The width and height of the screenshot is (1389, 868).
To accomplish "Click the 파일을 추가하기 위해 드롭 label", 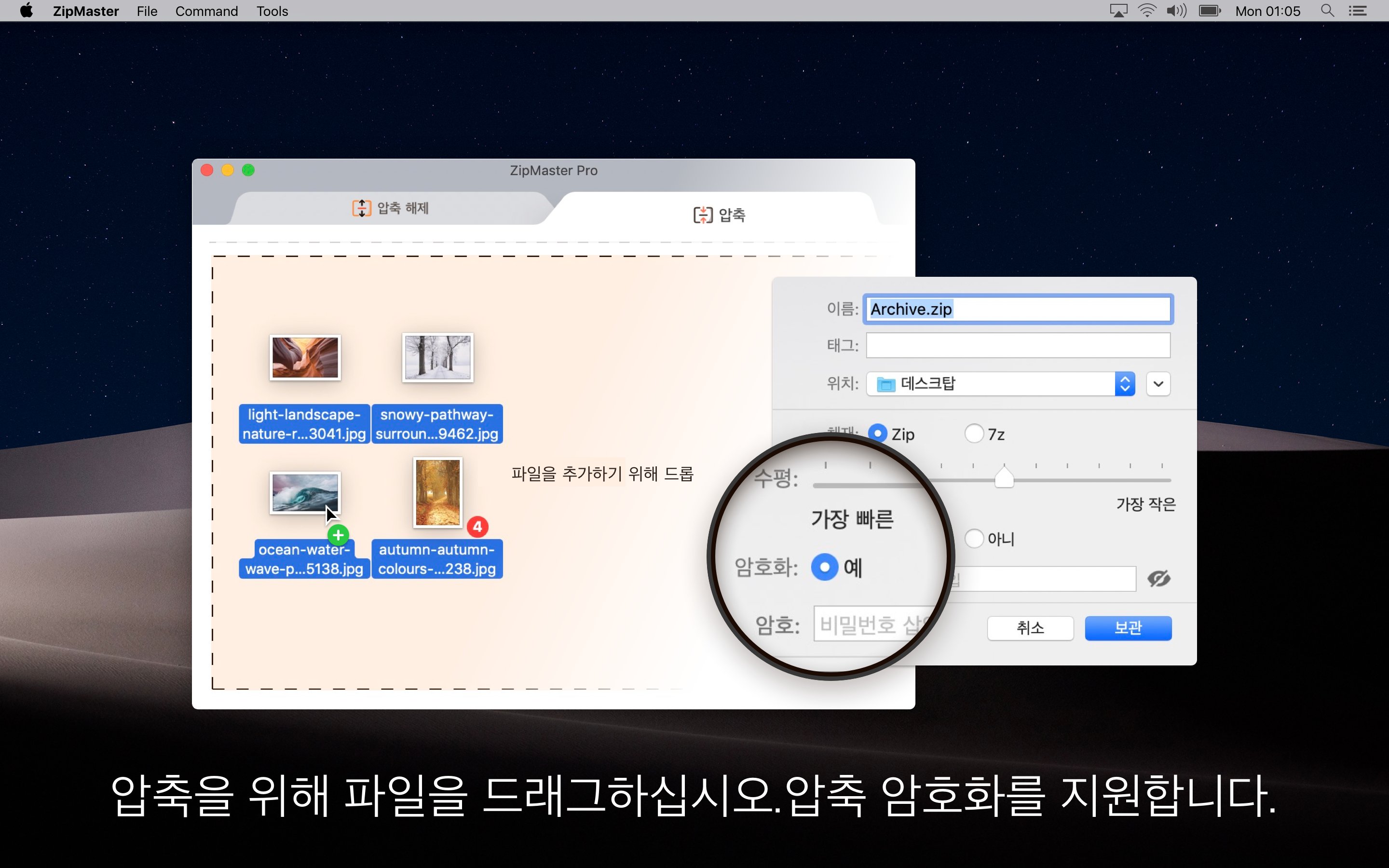I will tap(602, 474).
